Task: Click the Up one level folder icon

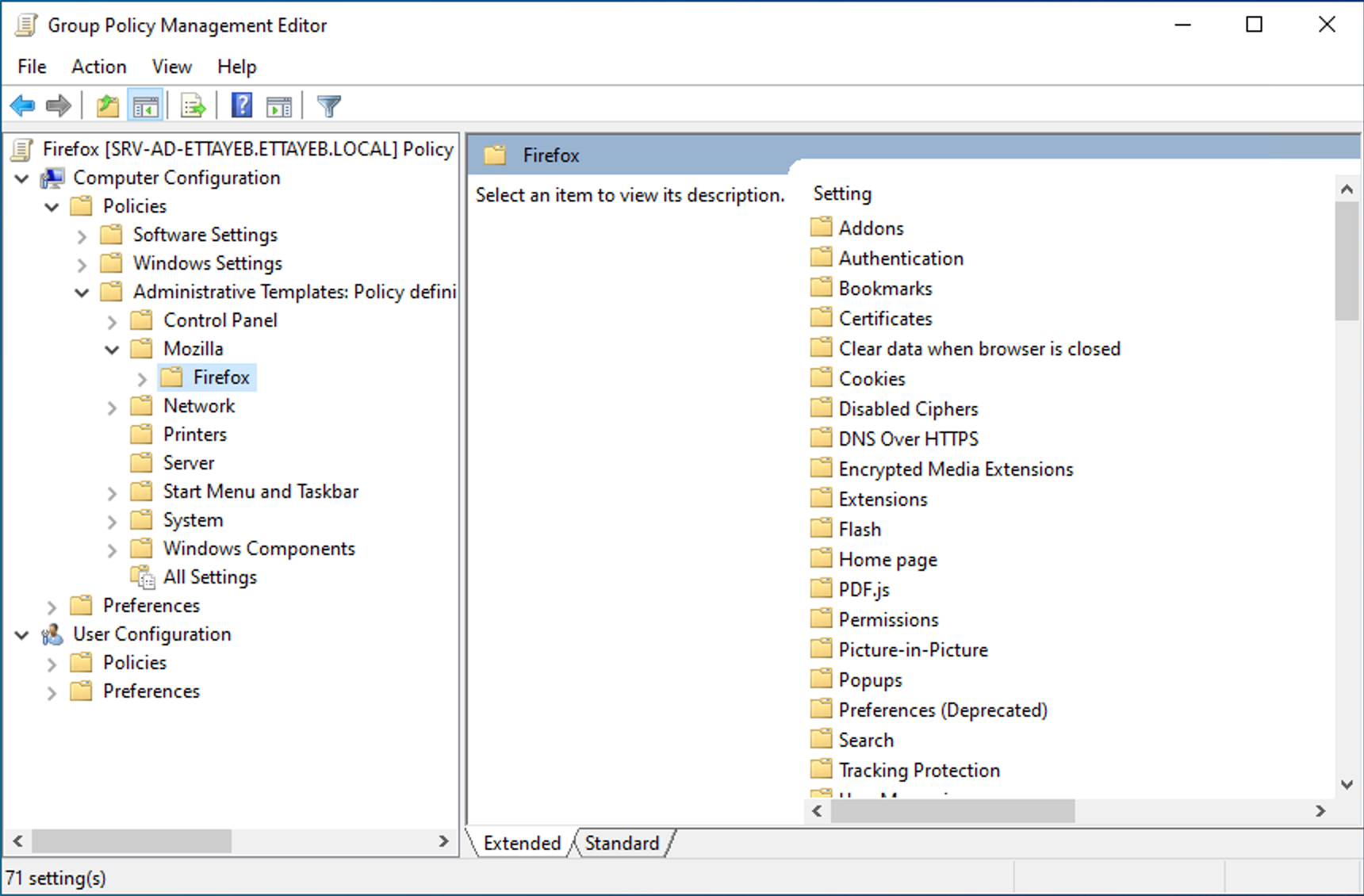Action: click(107, 105)
